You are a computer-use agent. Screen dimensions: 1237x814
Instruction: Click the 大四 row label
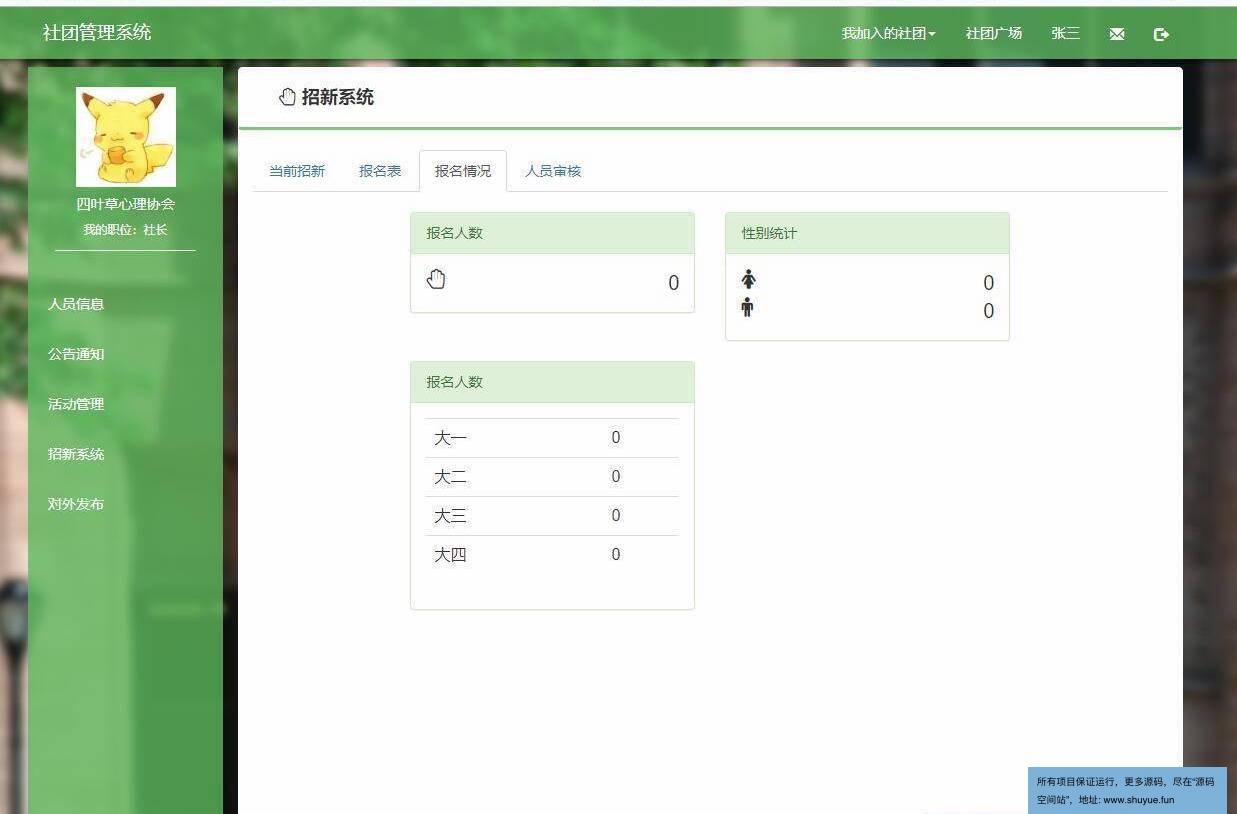[x=450, y=555]
